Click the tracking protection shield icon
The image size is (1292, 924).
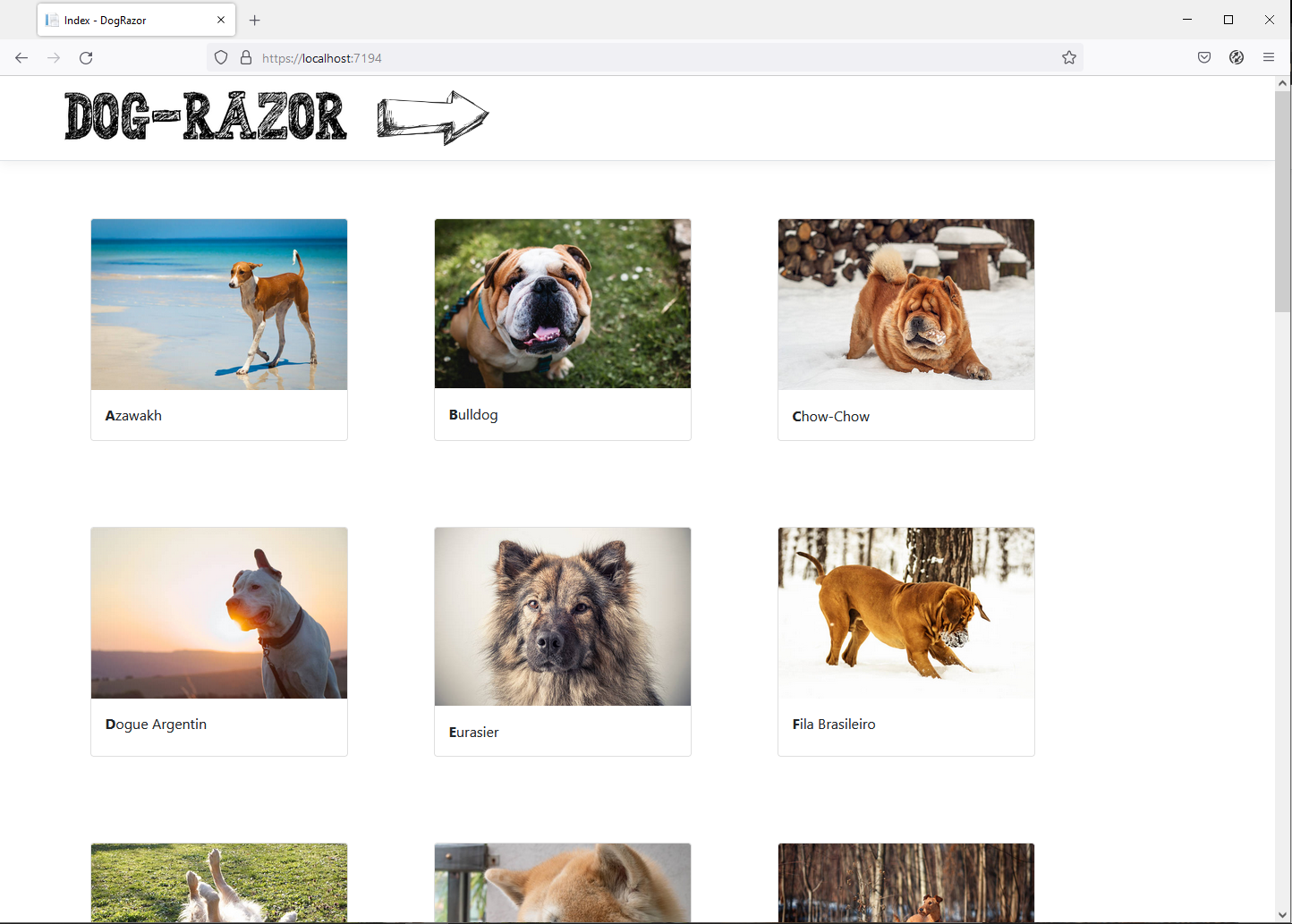220,57
